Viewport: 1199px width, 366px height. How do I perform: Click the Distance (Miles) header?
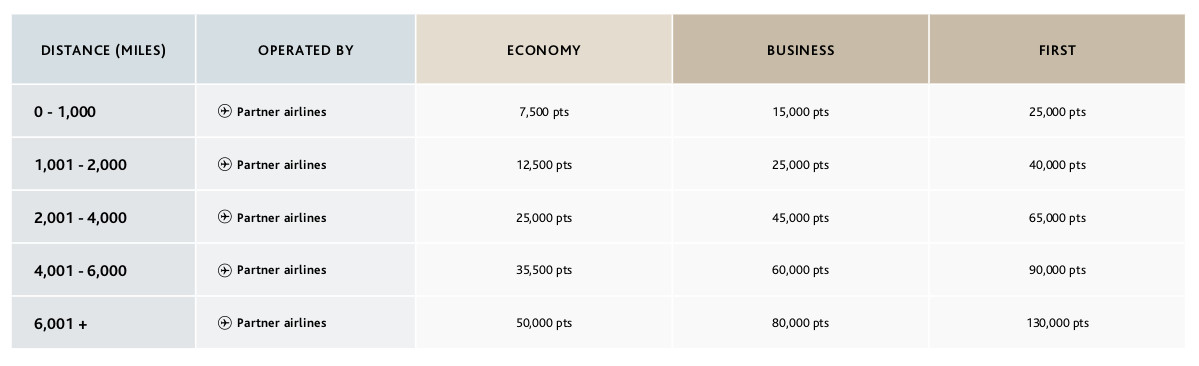point(103,49)
